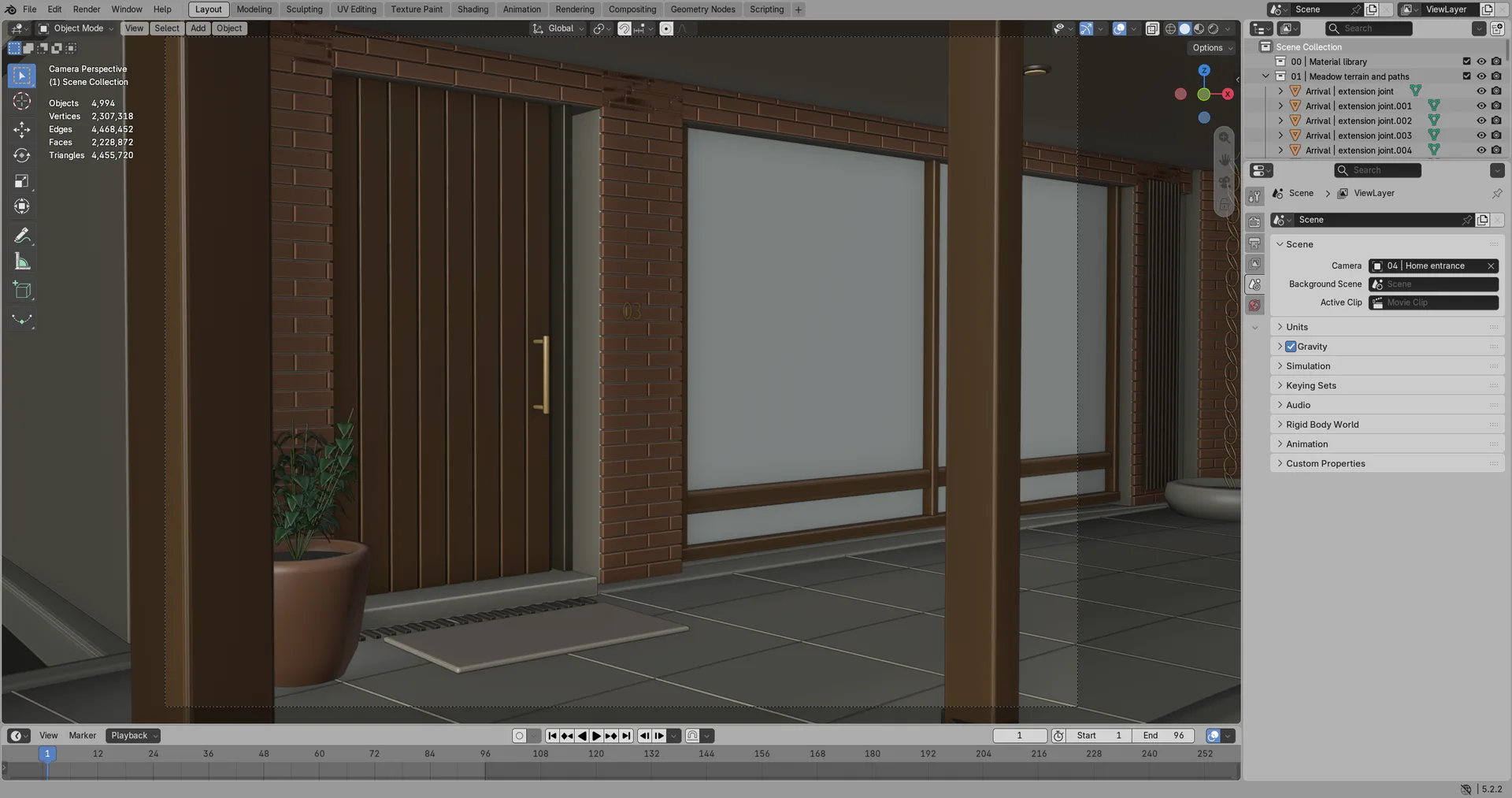Screen dimensions: 1512x798
Task: Toggle X-ray display in viewport header
Action: coord(1152,28)
